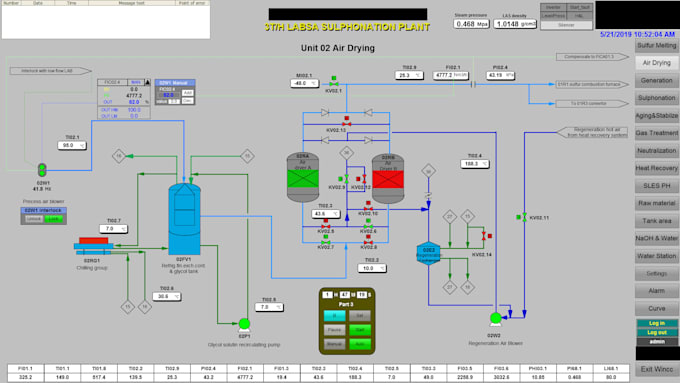
Task: Click the cyan button in Part 3 panel
Action: click(x=334, y=316)
